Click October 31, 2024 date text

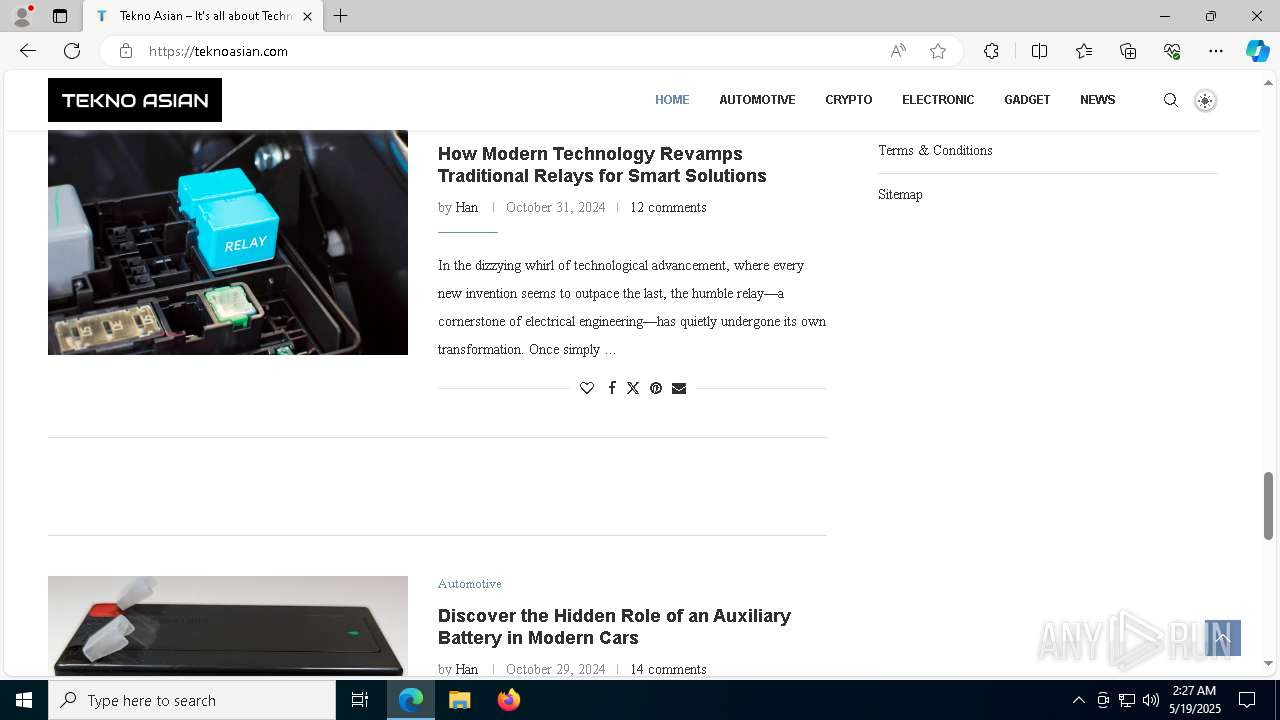556,208
